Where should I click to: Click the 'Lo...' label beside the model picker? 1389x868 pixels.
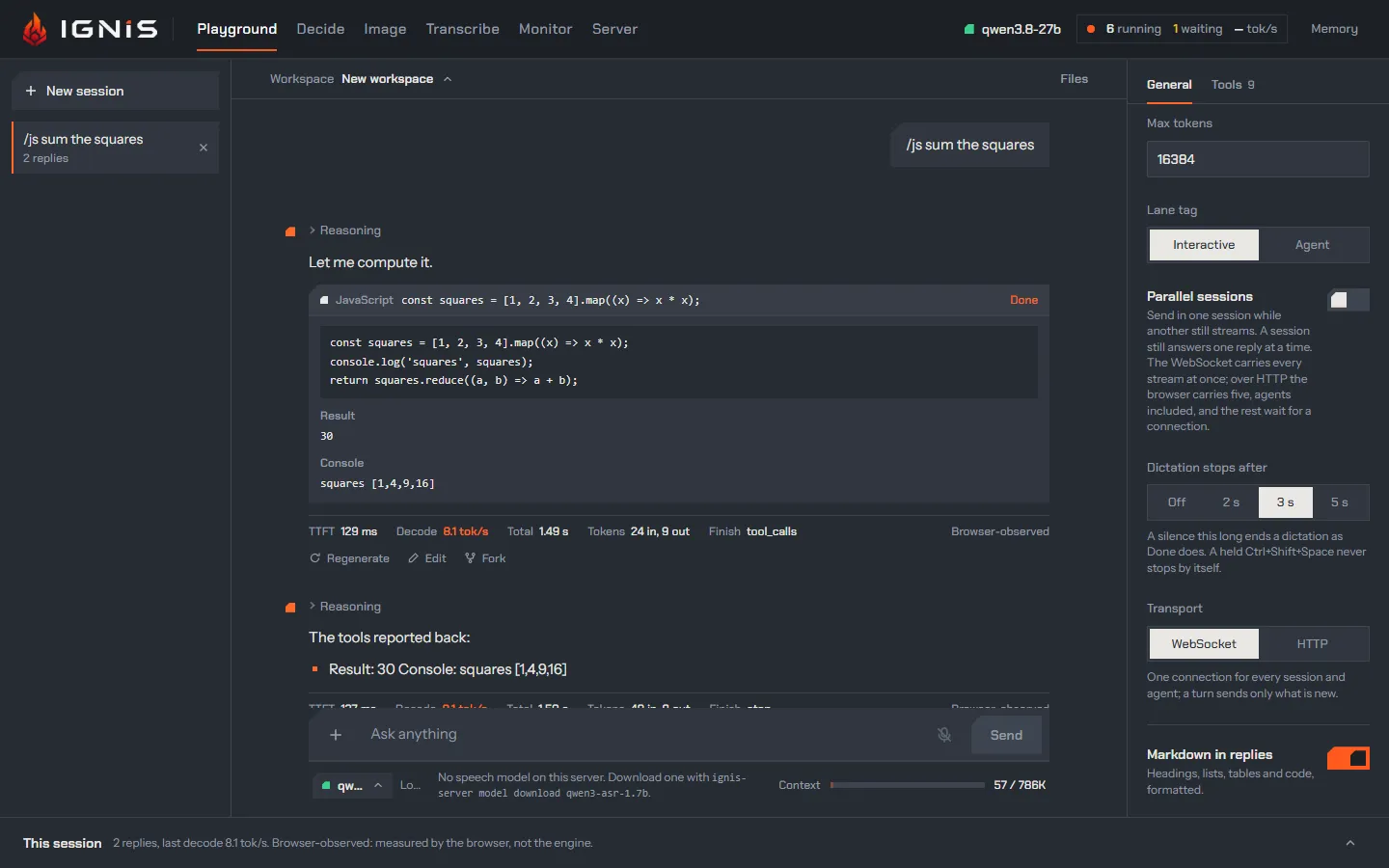coord(410,785)
